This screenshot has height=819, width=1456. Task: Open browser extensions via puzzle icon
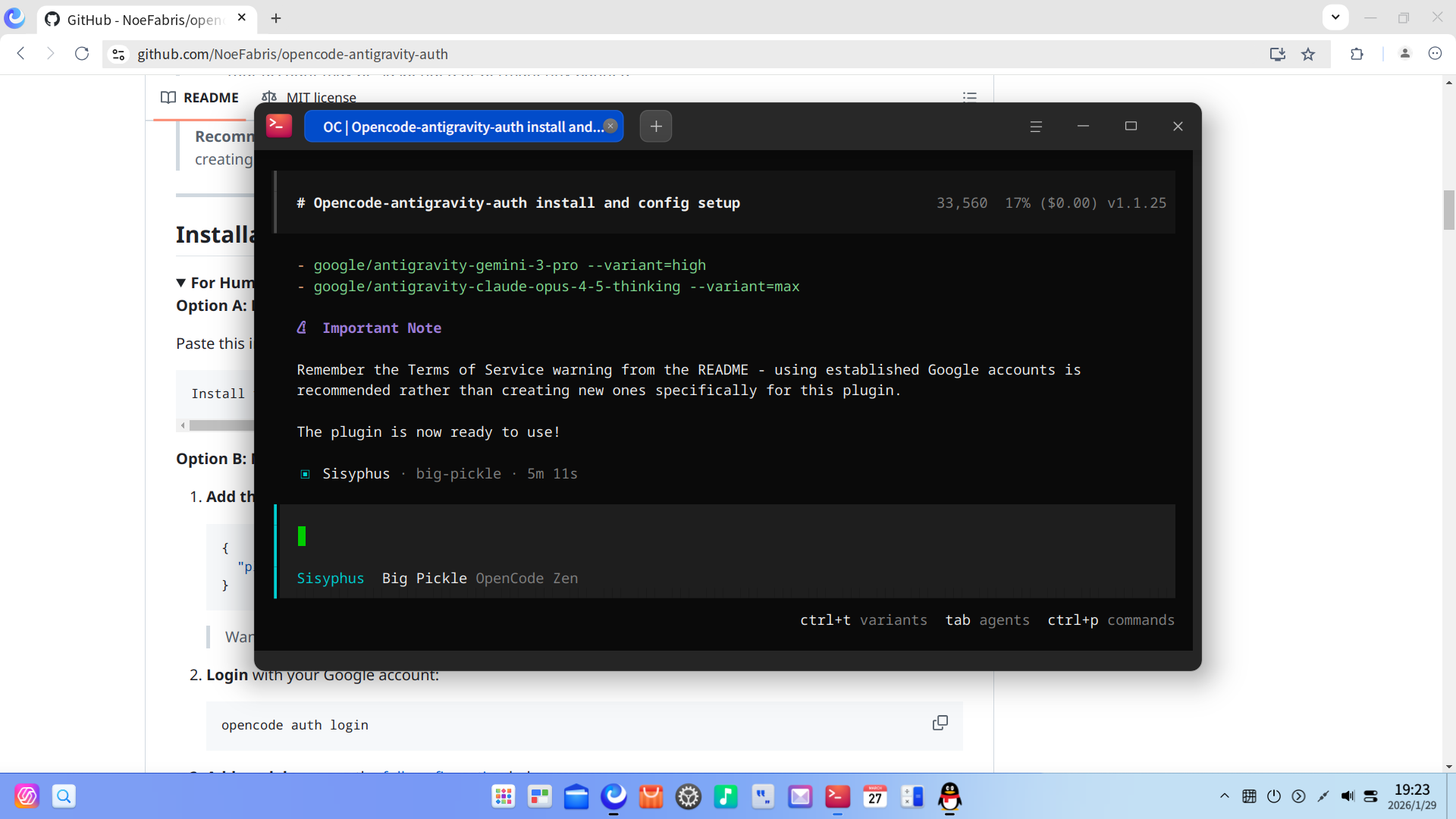[1357, 54]
